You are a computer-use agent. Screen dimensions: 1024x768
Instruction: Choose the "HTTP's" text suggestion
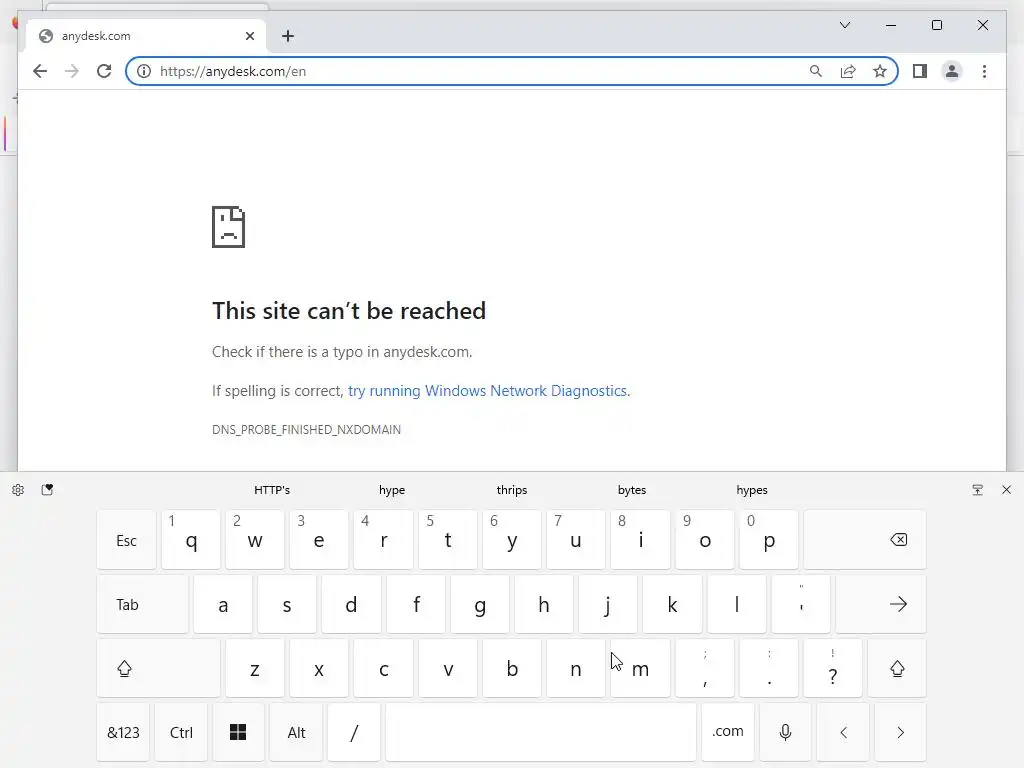(x=272, y=490)
